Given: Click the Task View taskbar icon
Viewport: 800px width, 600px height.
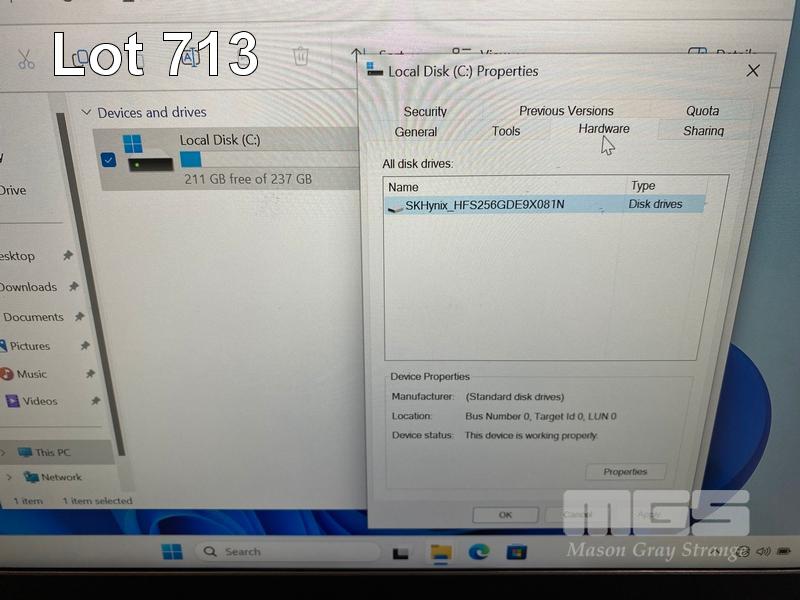Looking at the screenshot, I should coord(401,553).
